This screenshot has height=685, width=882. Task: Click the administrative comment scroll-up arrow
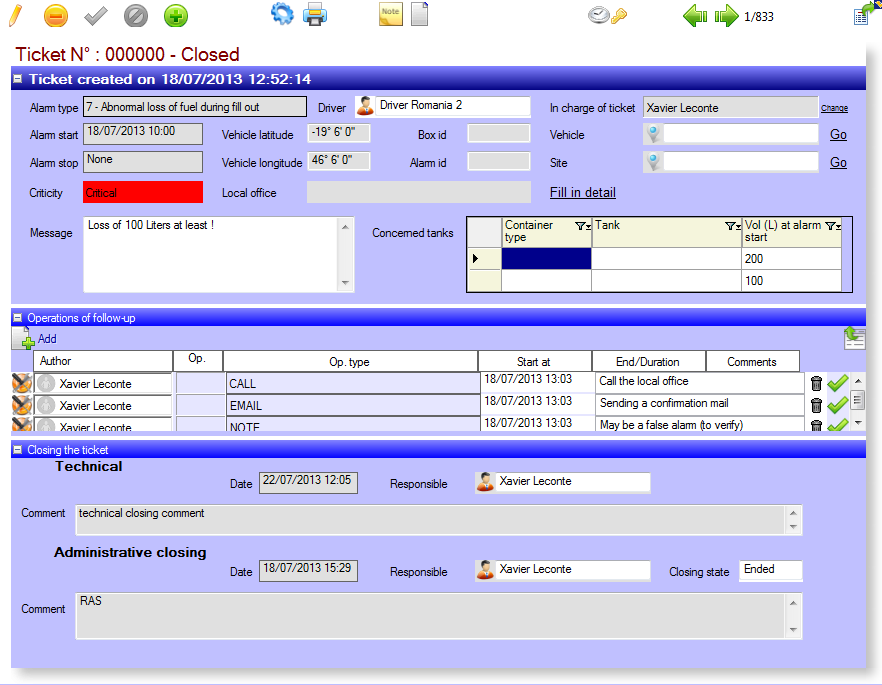793,603
